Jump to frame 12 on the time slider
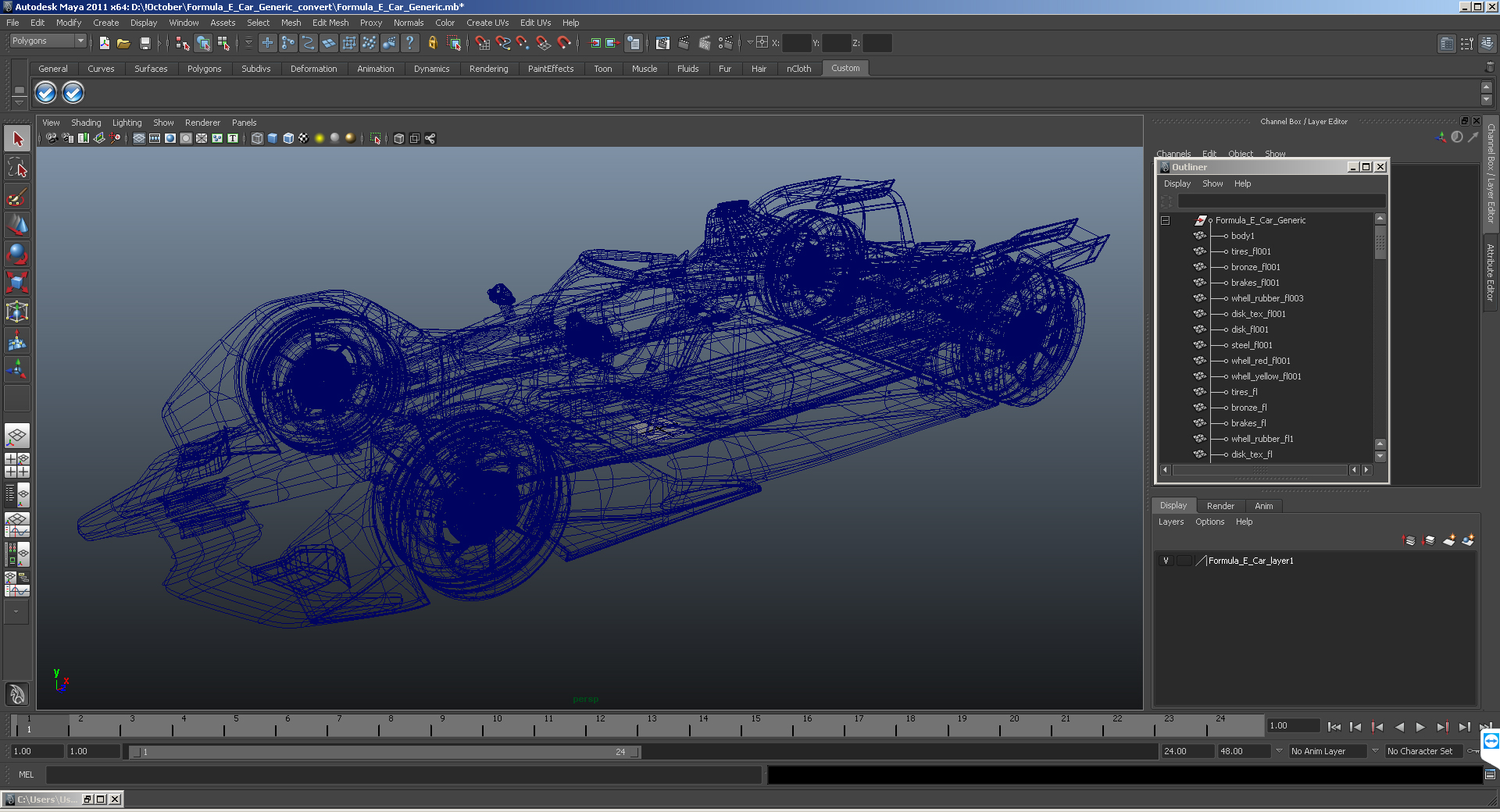 point(600,727)
